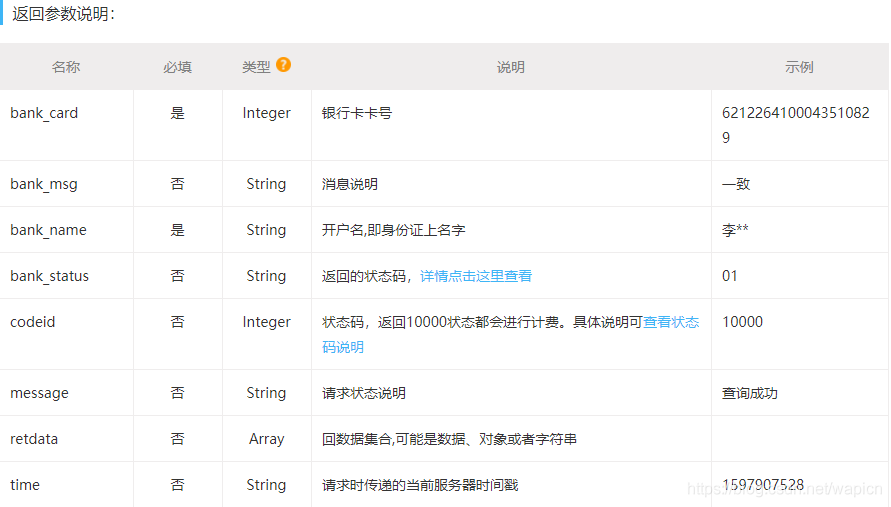The height and width of the screenshot is (507, 891).
Task: Click 是 required value in bank_name row
Action: (177, 230)
